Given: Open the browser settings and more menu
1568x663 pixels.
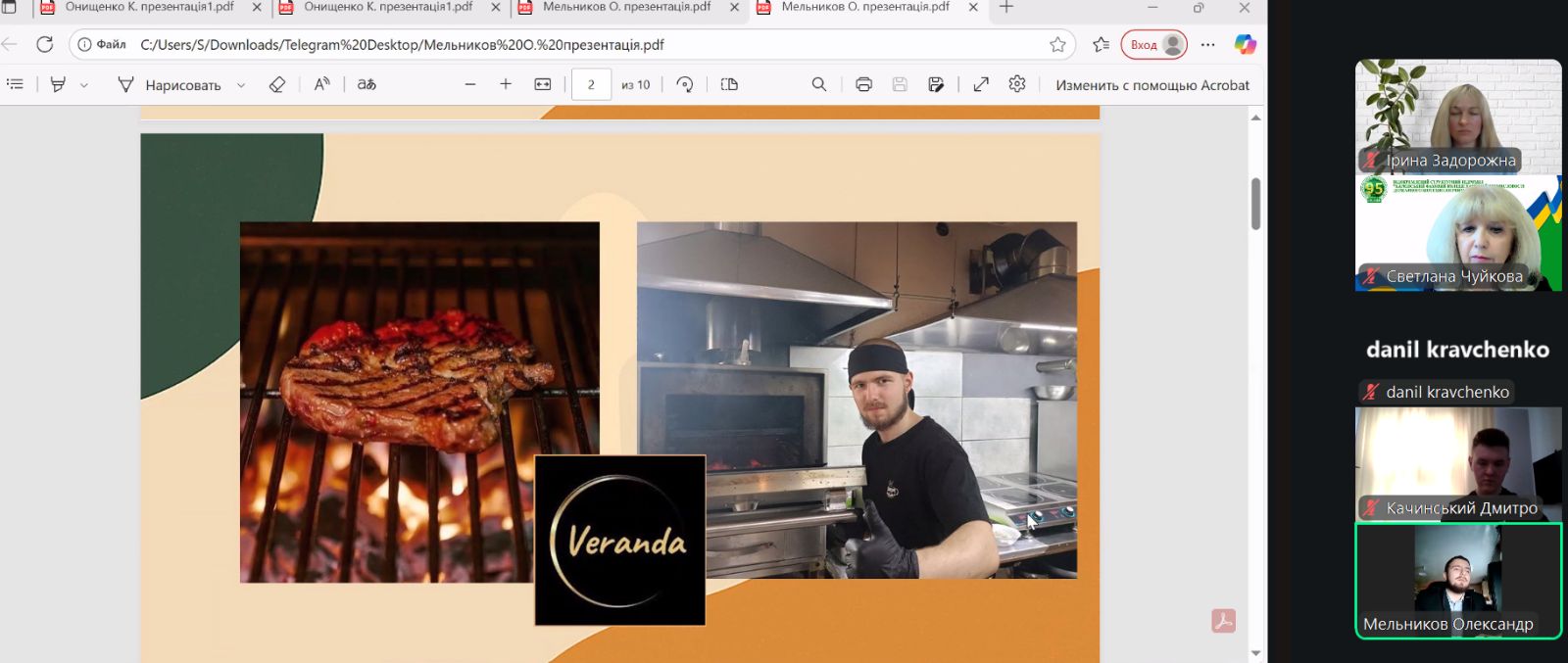Looking at the screenshot, I should (1207, 44).
